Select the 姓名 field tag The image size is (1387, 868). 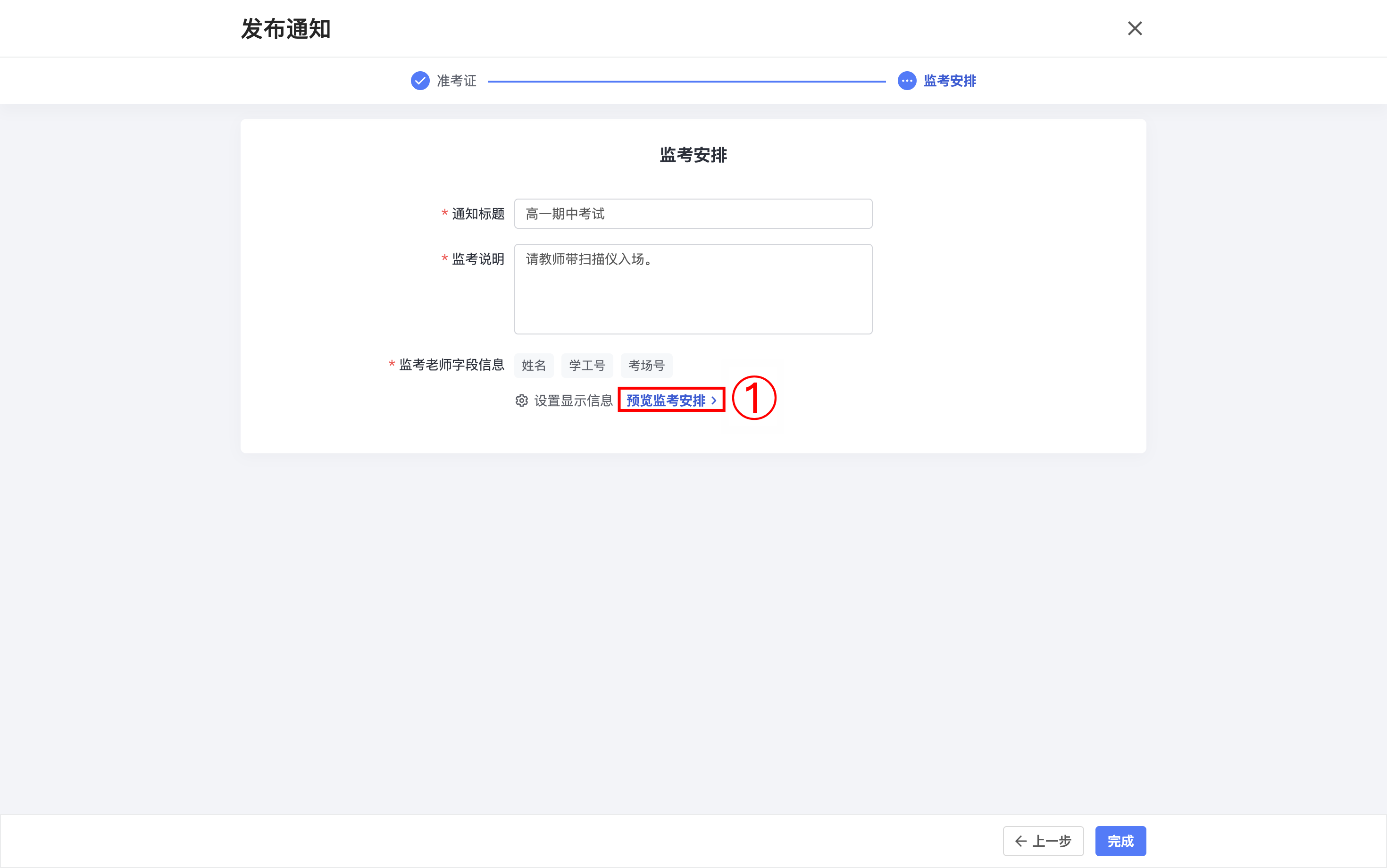[x=533, y=365]
